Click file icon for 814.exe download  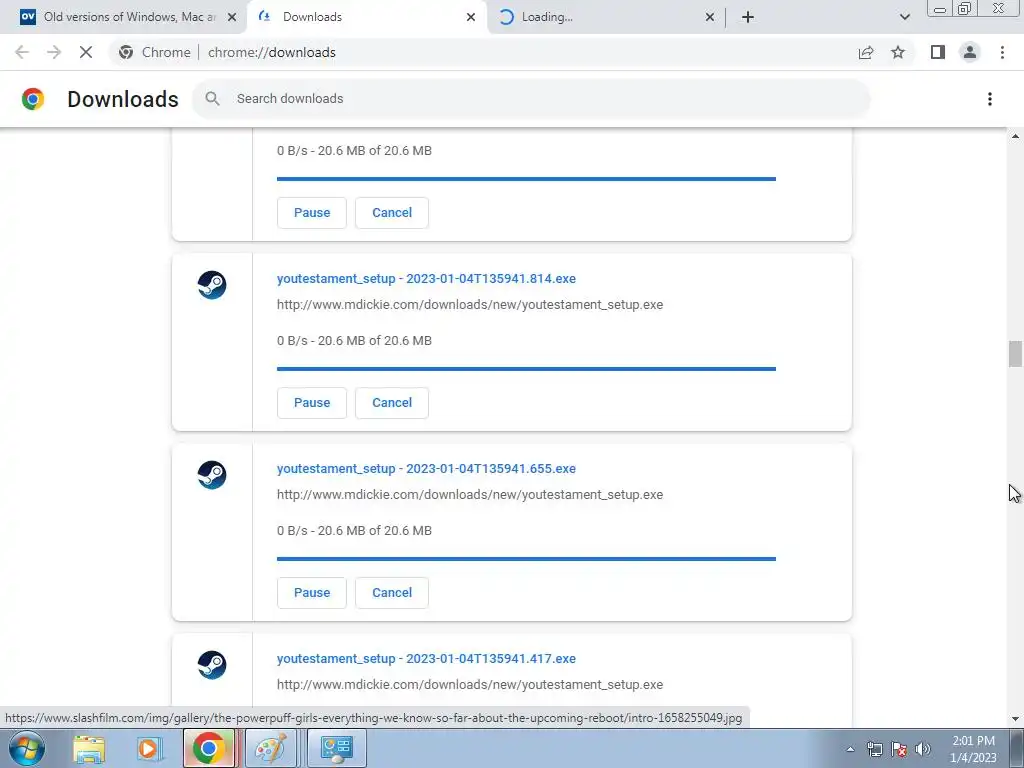pyautogui.click(x=212, y=285)
